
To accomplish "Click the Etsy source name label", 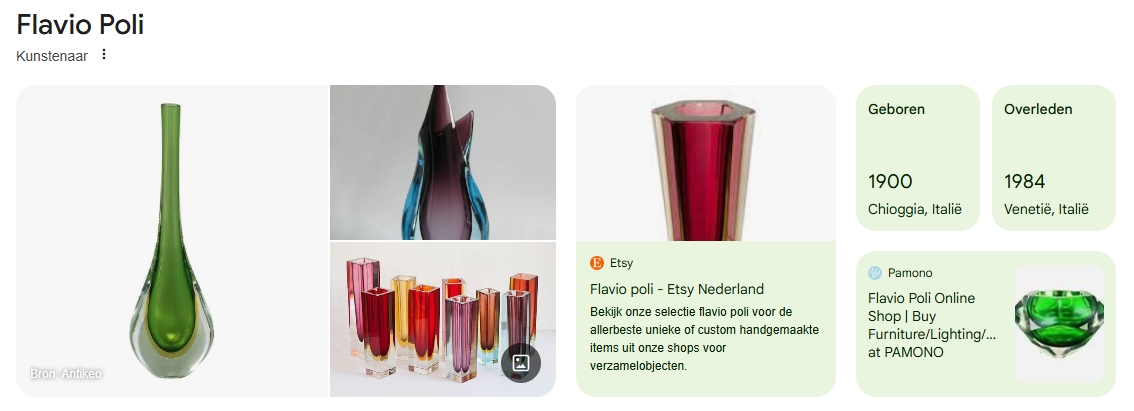I will click(621, 263).
